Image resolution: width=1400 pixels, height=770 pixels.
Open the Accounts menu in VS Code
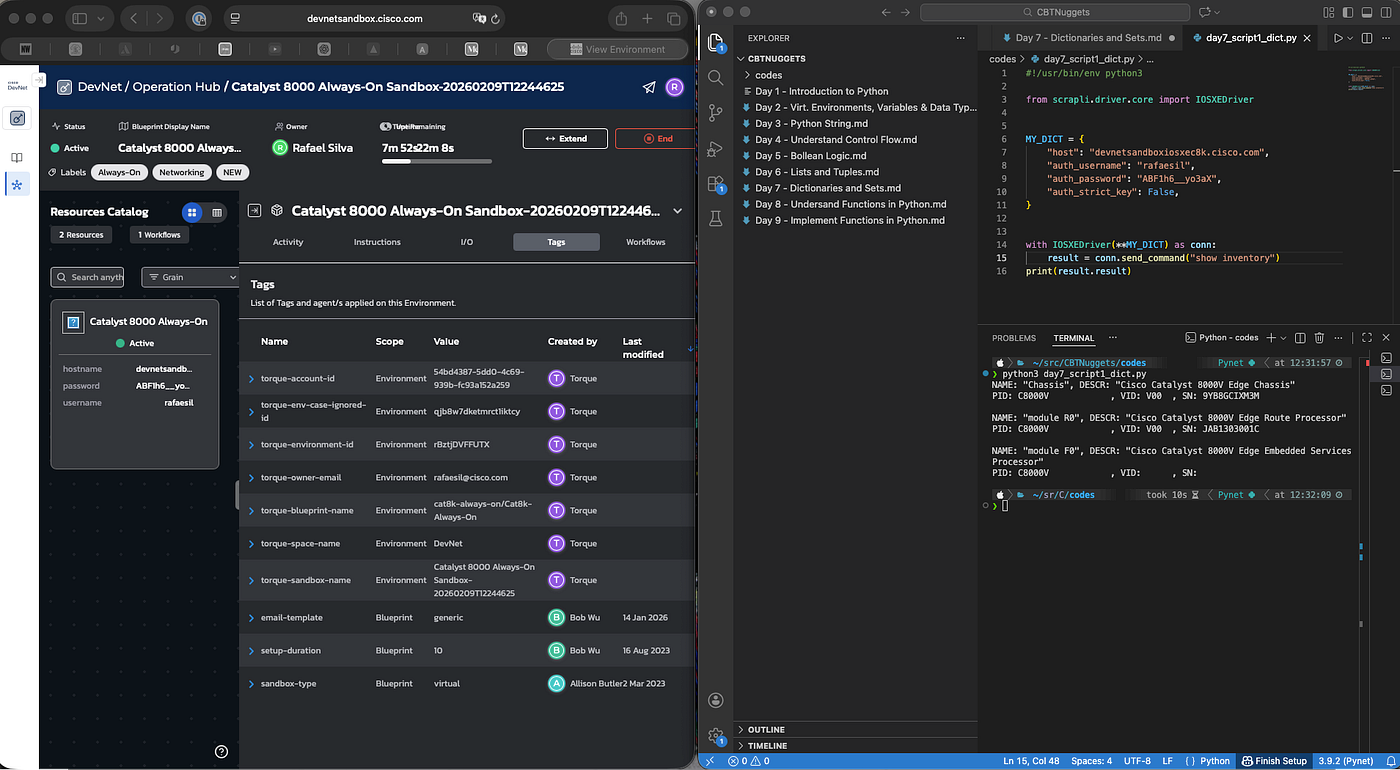715,701
